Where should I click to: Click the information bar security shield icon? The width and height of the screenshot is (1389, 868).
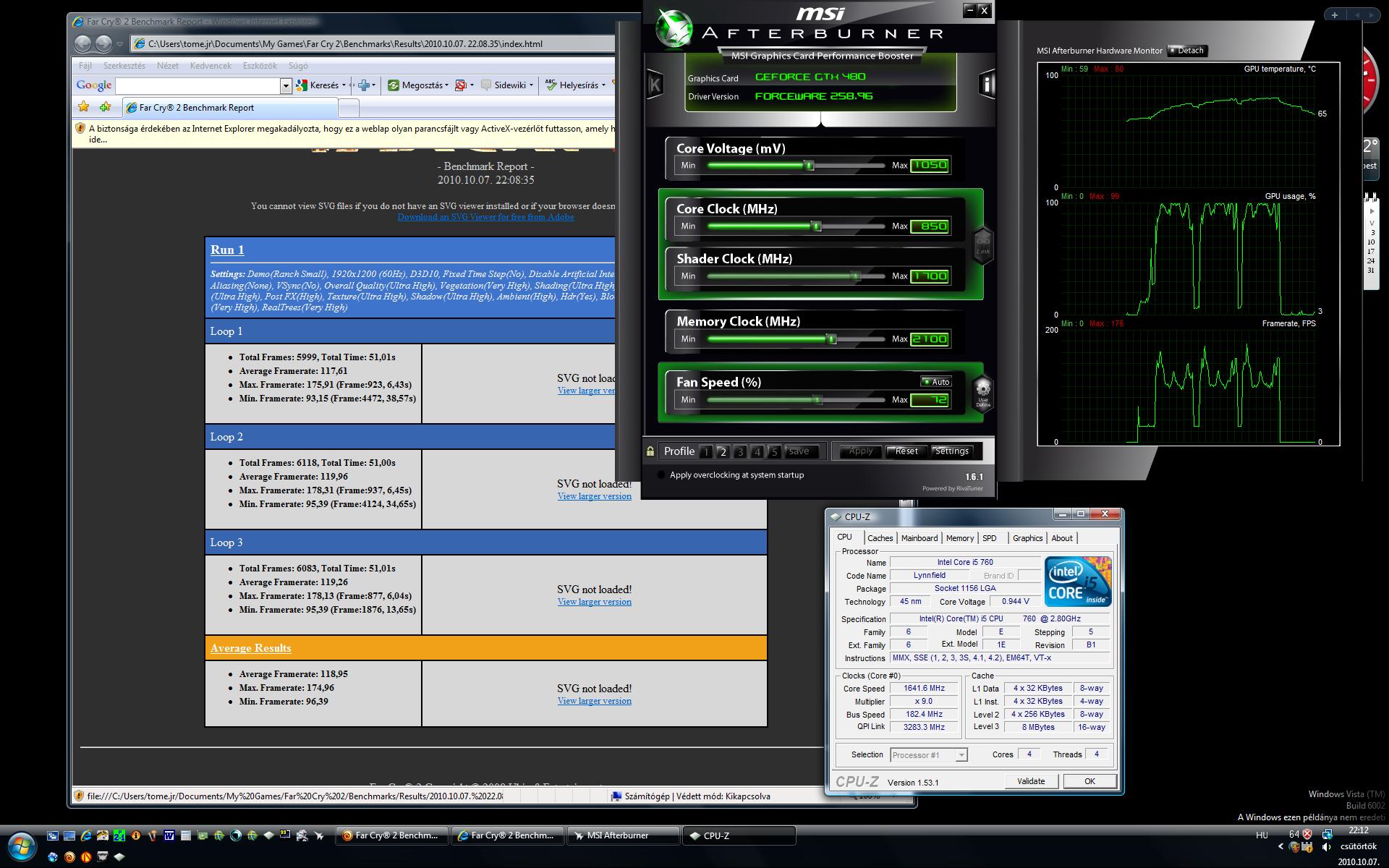pos(80,129)
